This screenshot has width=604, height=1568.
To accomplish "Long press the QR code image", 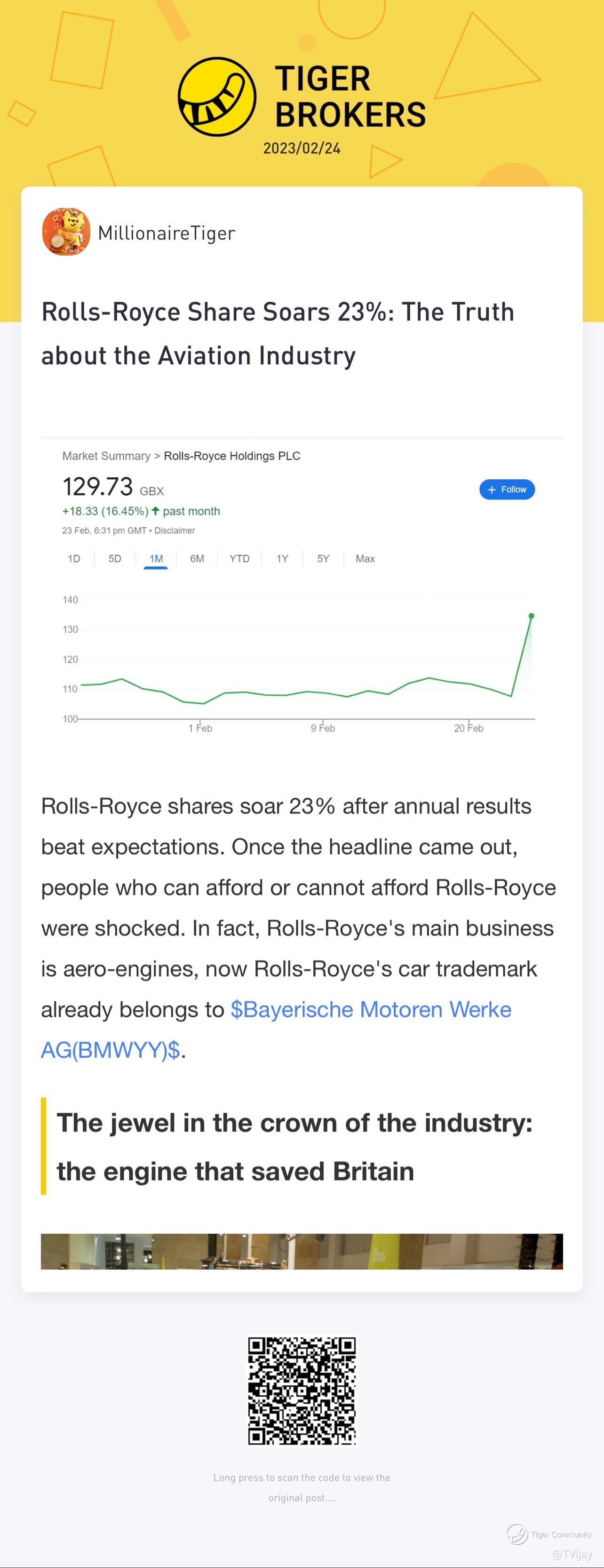I will click(x=302, y=1390).
